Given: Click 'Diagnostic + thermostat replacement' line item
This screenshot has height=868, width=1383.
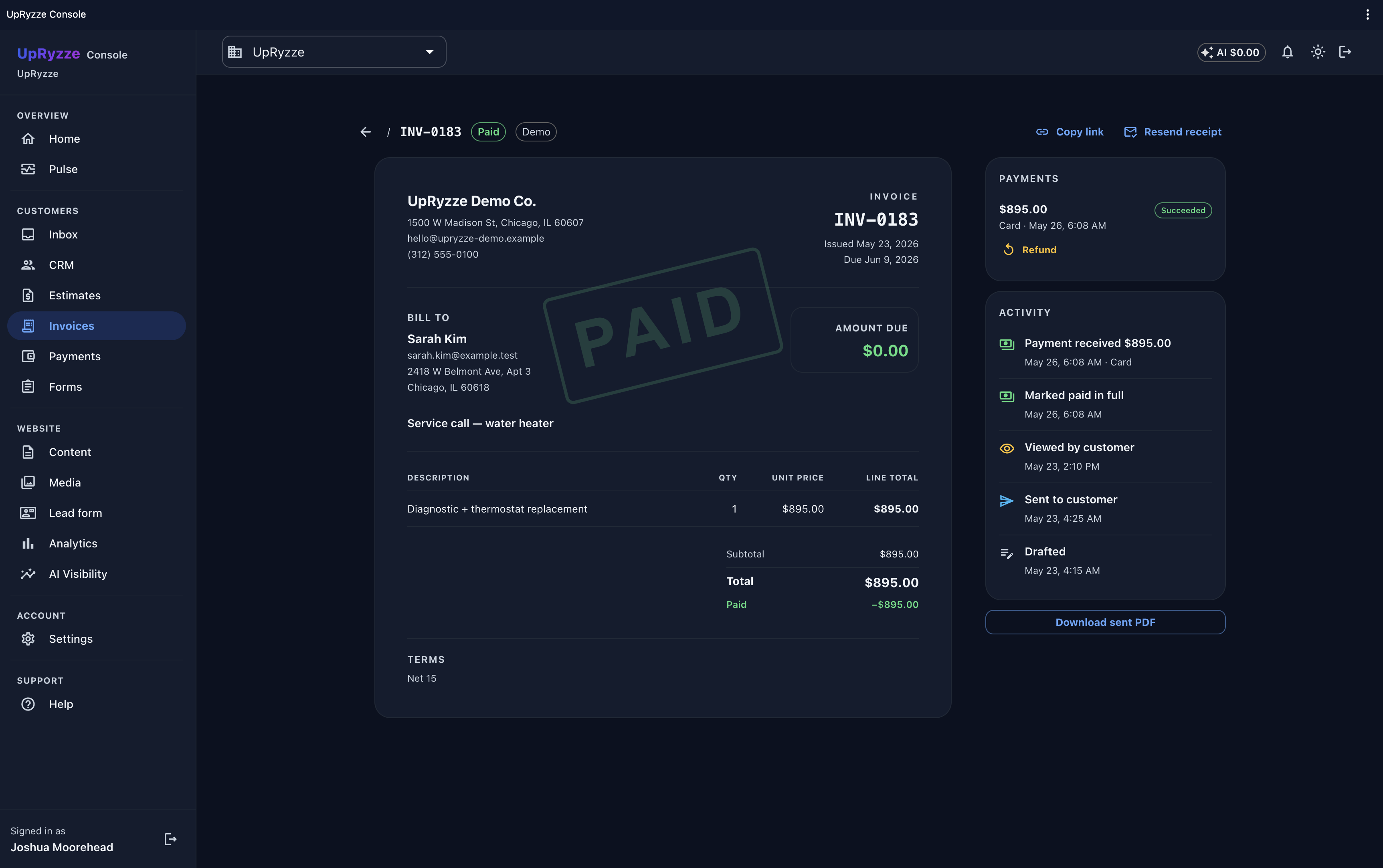Looking at the screenshot, I should [x=497, y=509].
